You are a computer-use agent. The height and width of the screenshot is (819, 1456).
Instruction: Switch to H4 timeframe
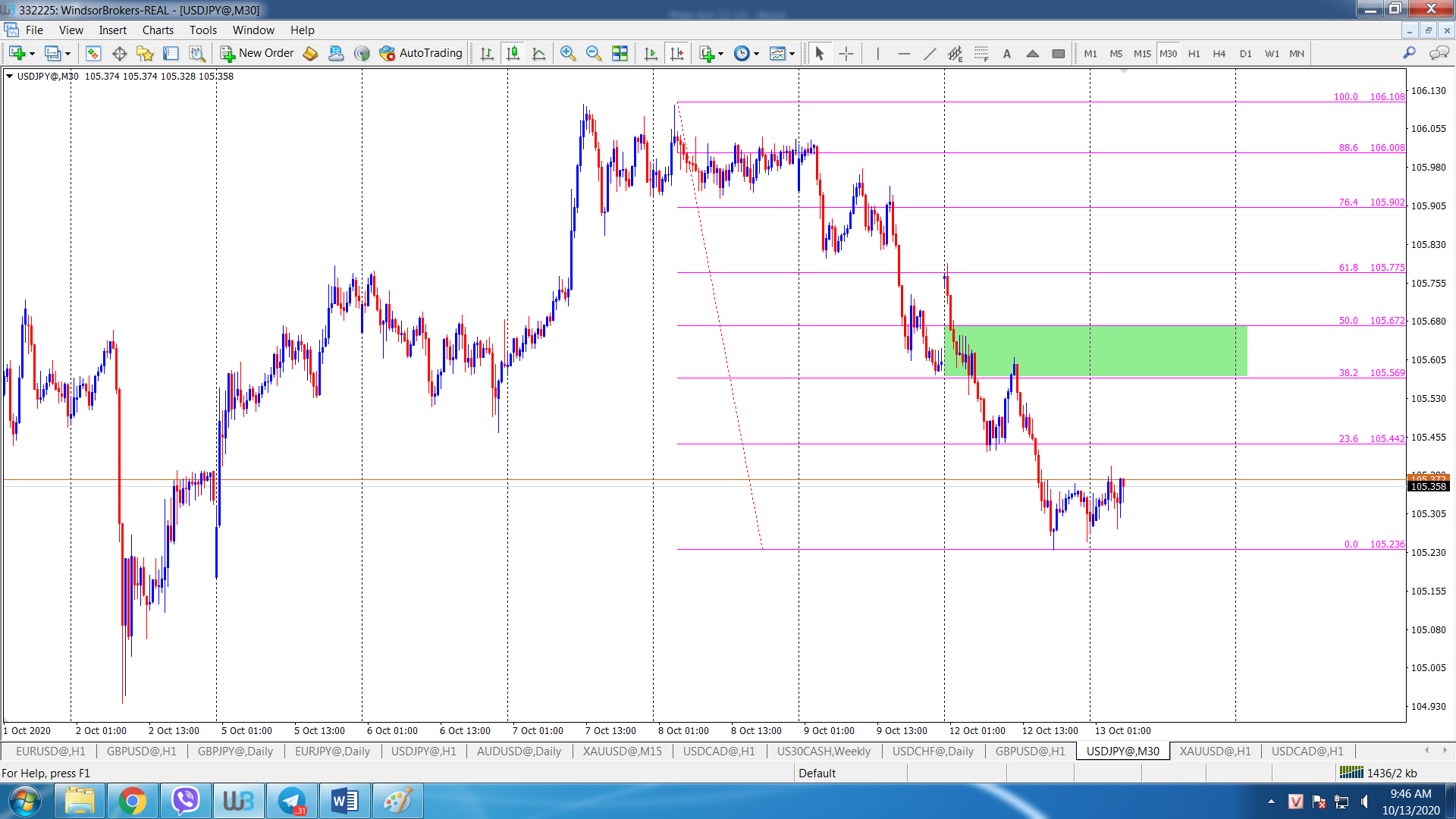tap(1219, 54)
